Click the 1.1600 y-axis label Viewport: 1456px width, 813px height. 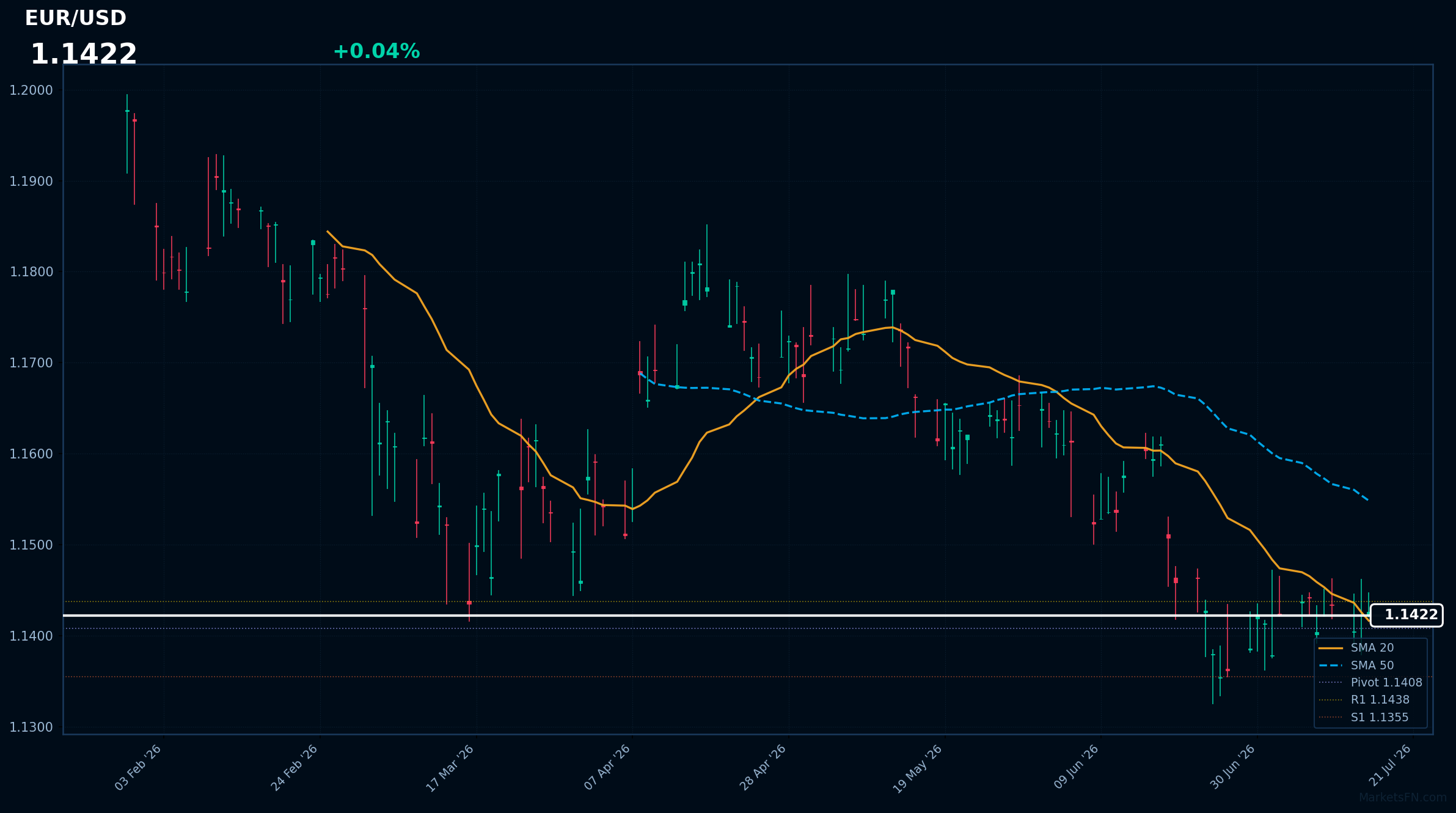31,454
